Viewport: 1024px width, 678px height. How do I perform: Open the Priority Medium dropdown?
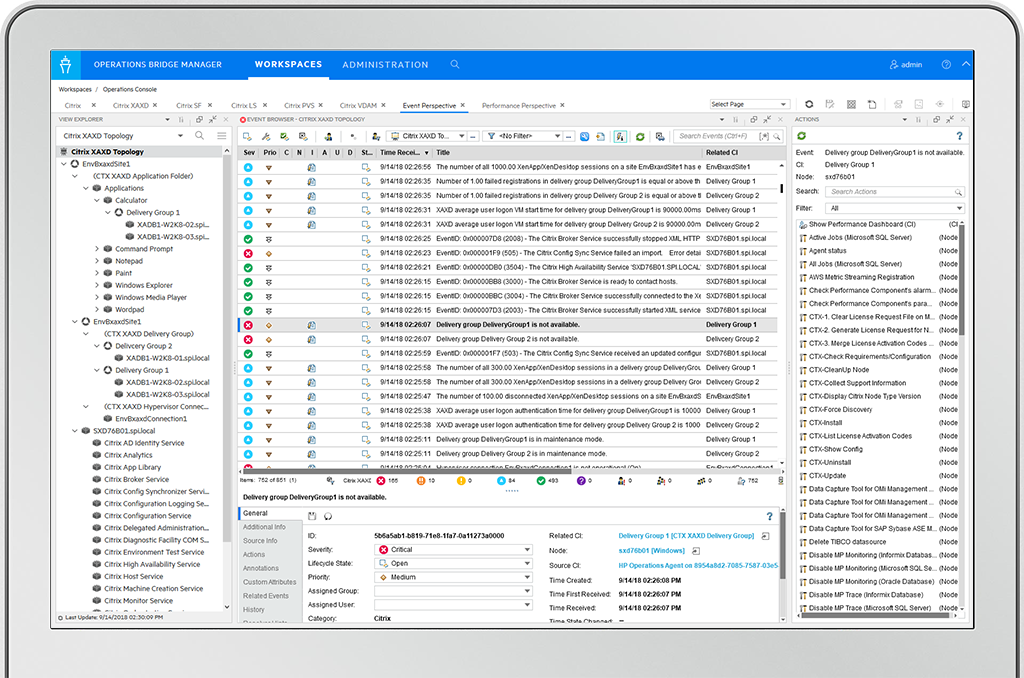point(453,577)
